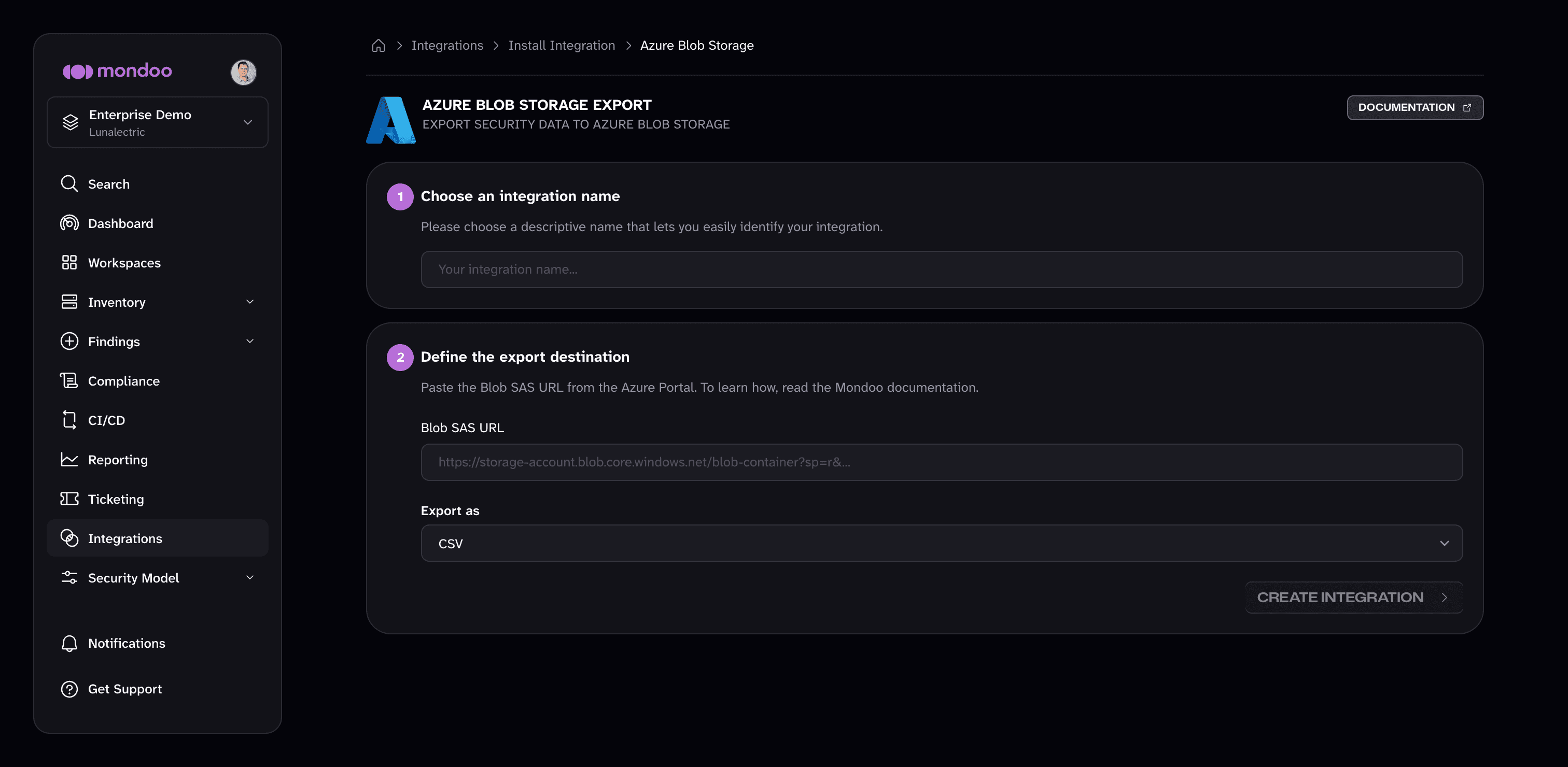Focus the Blob SAS URL field
The height and width of the screenshot is (767, 1568).
[941, 462]
